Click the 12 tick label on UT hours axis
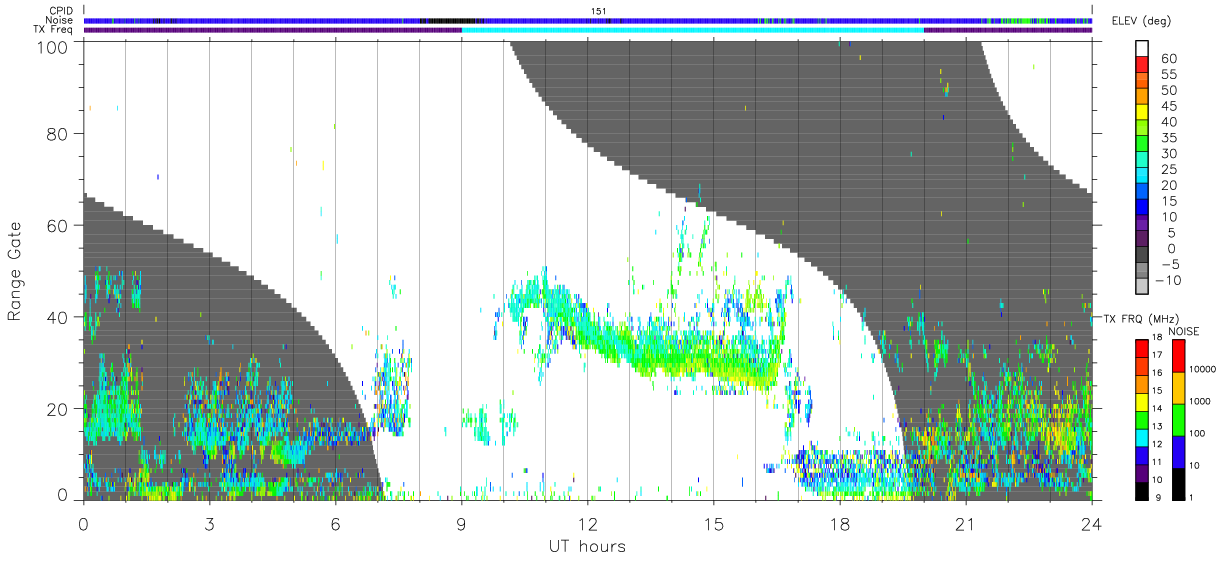 [x=587, y=525]
